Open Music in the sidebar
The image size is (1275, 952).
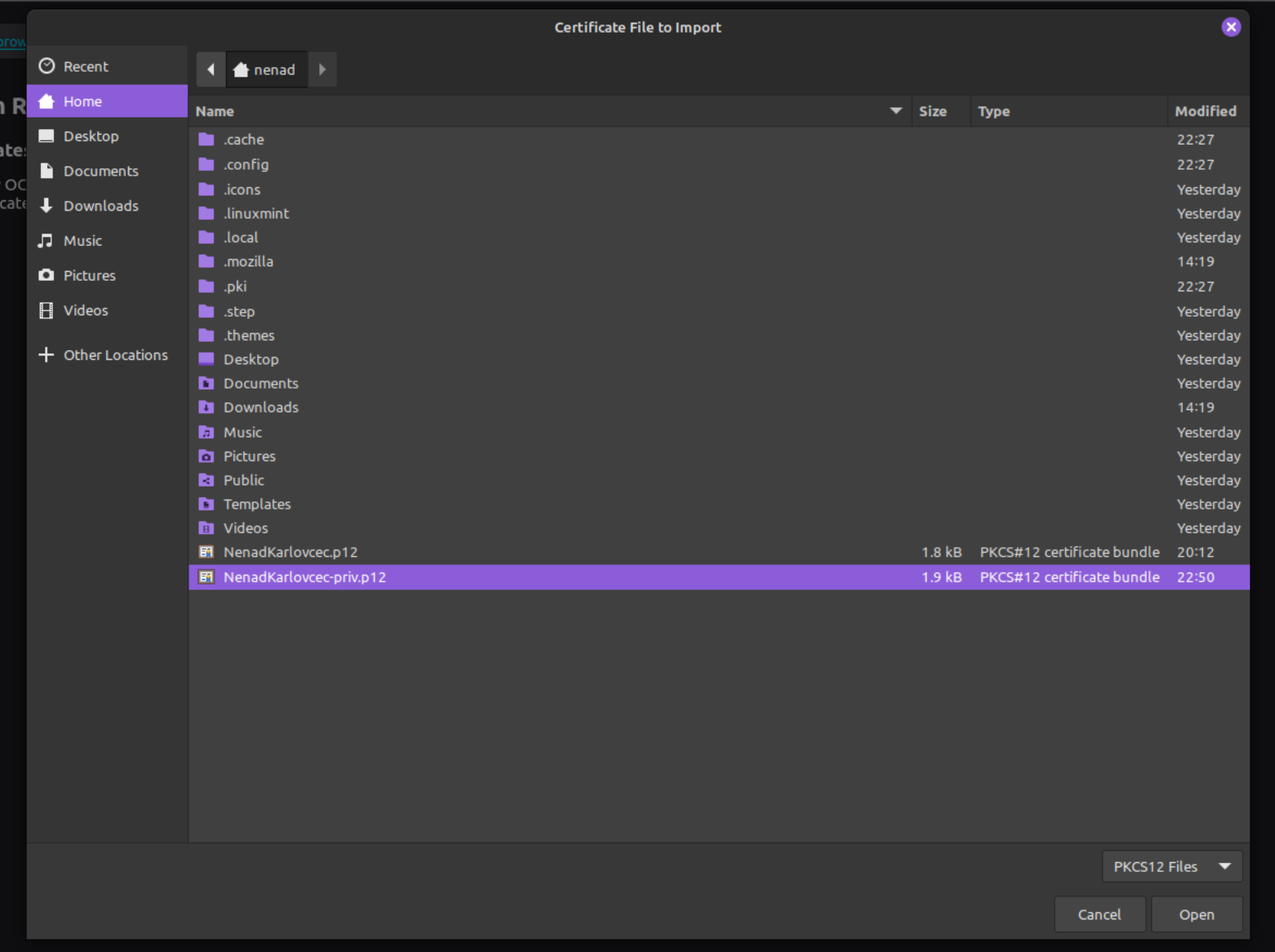(107, 241)
